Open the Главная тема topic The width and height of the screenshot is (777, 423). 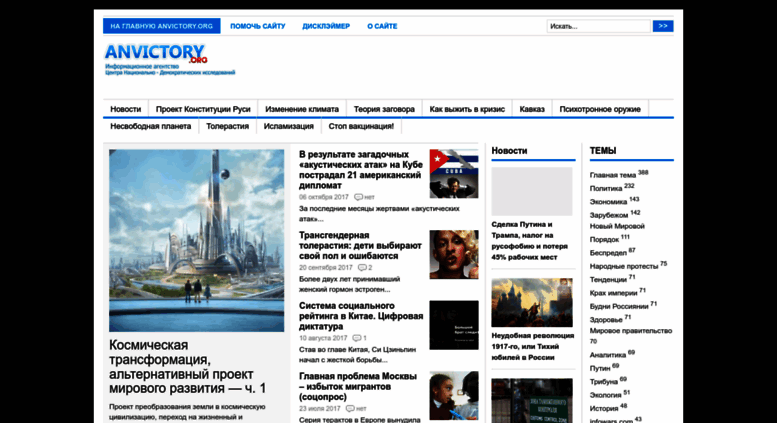pyautogui.click(x=612, y=175)
